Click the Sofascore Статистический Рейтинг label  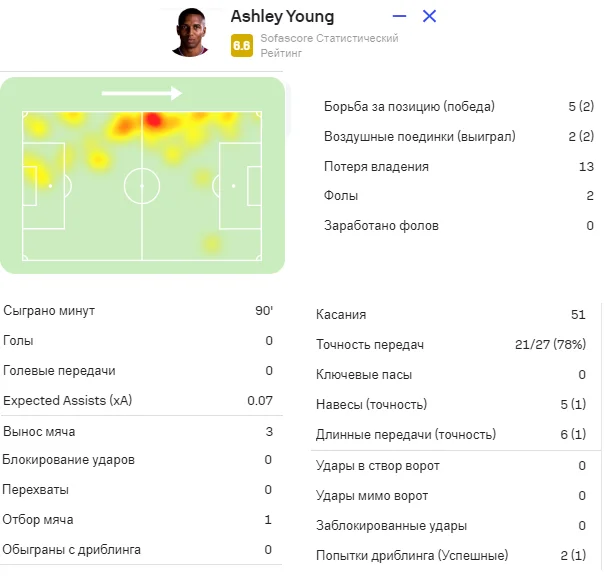pyautogui.click(x=329, y=45)
